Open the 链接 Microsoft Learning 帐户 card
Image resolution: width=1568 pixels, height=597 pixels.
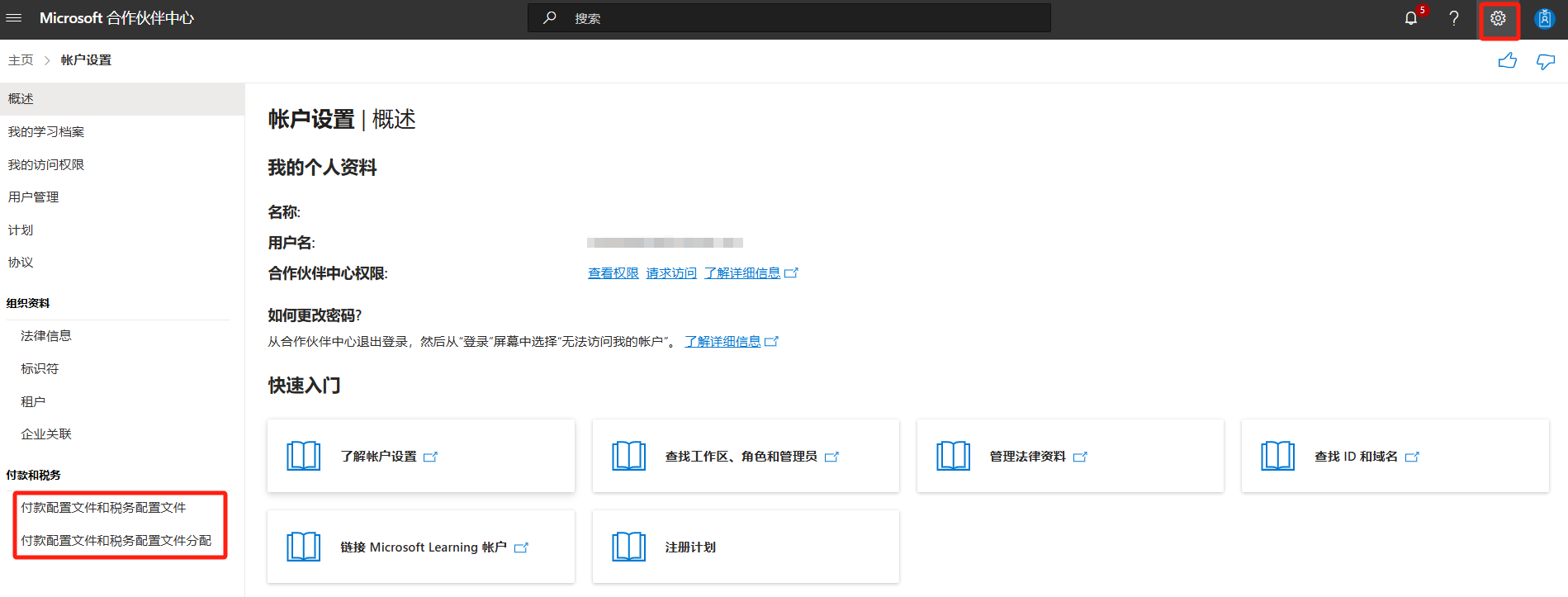(x=421, y=547)
